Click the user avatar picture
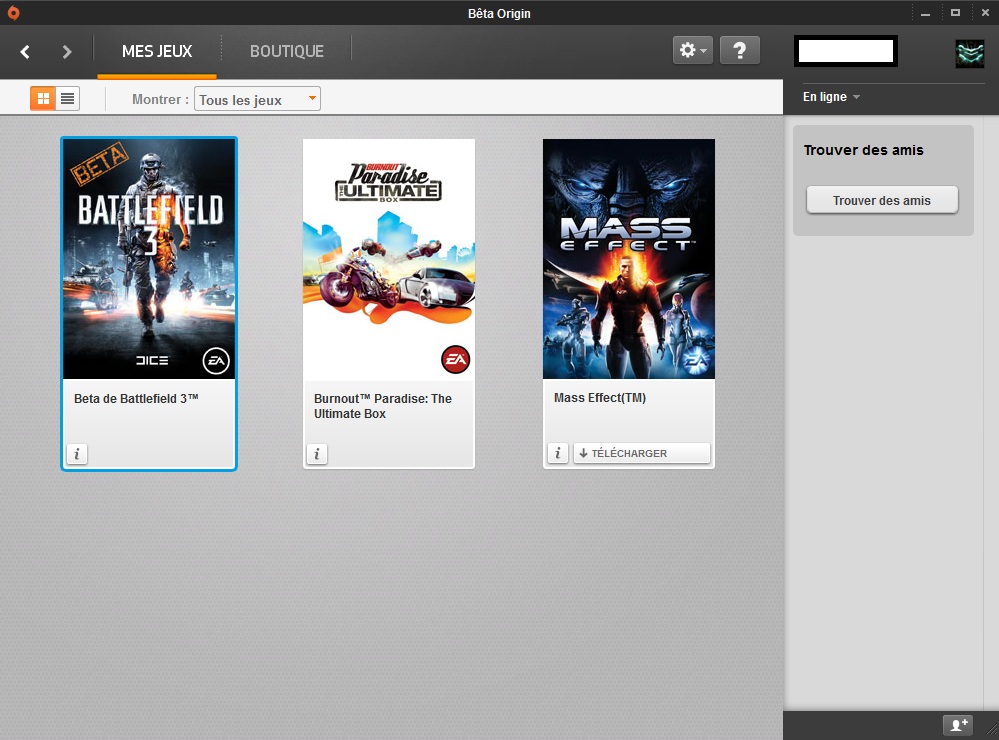 click(969, 53)
